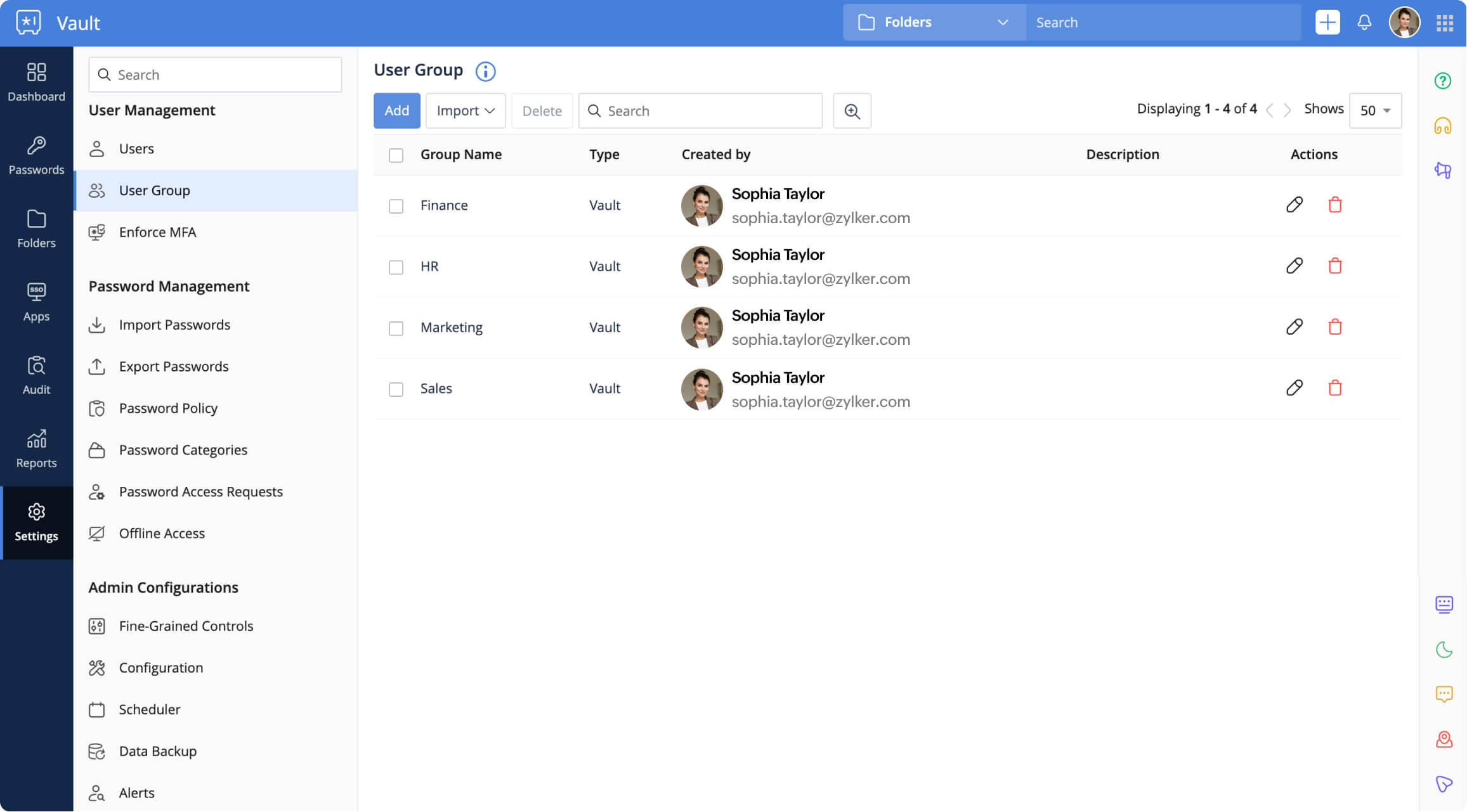Open the Shows 50 rows dropdown

tap(1374, 111)
